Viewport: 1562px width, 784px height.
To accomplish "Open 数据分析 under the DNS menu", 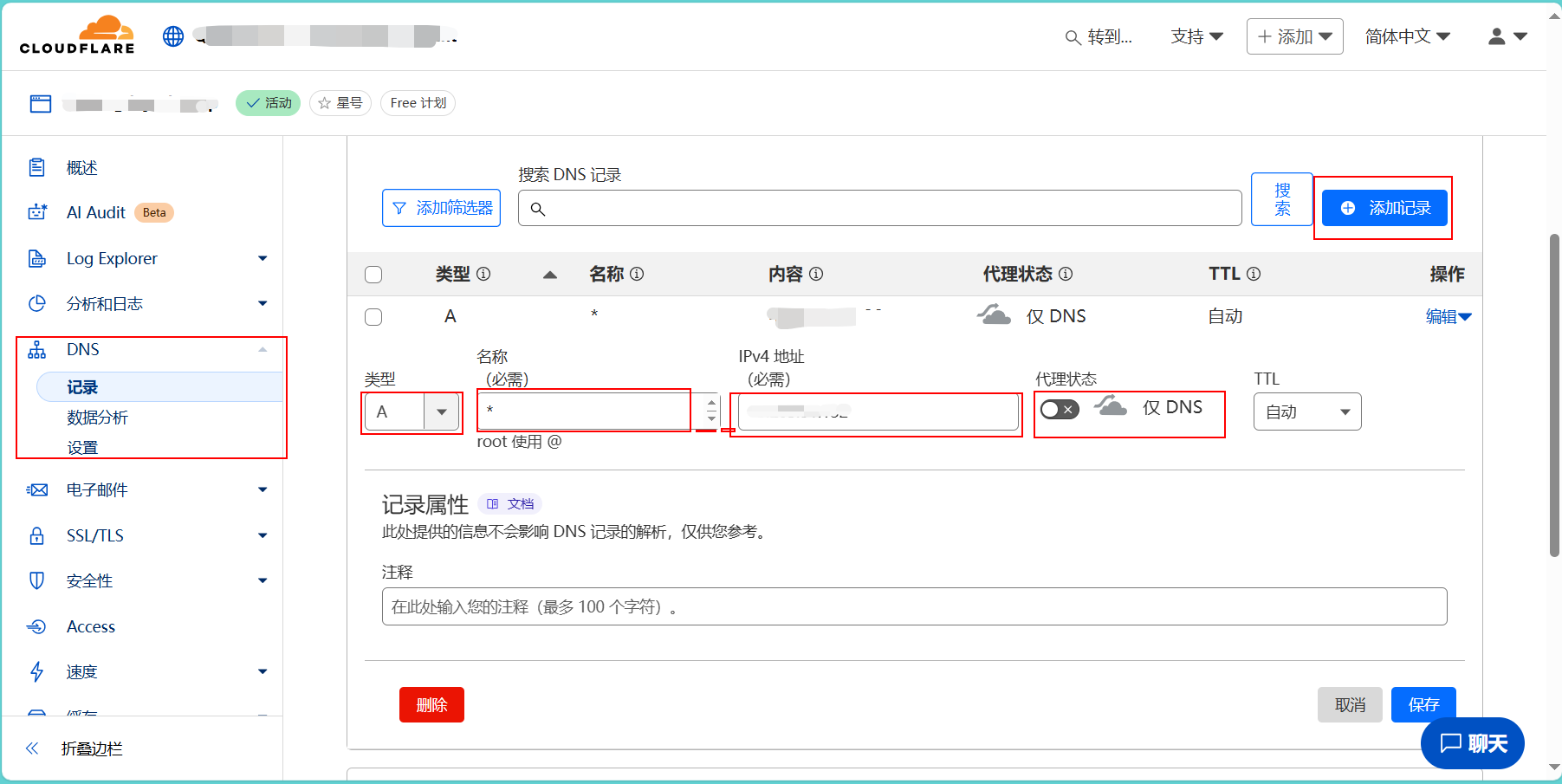I will (98, 418).
